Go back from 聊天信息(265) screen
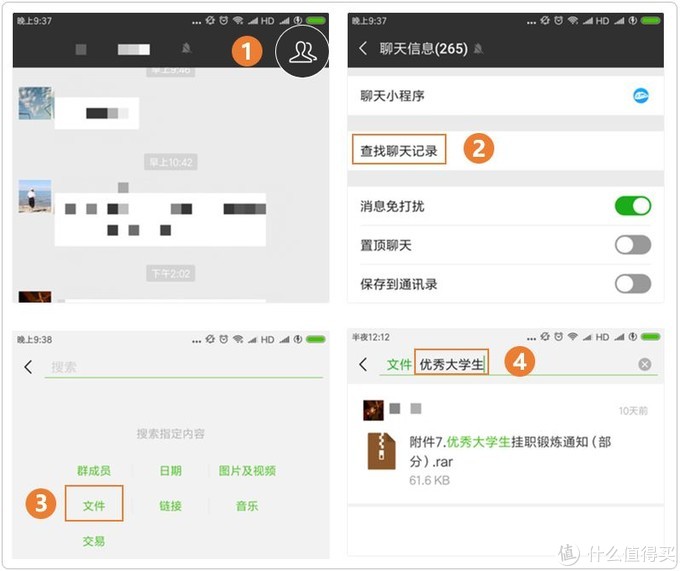680x571 pixels. coord(363,48)
